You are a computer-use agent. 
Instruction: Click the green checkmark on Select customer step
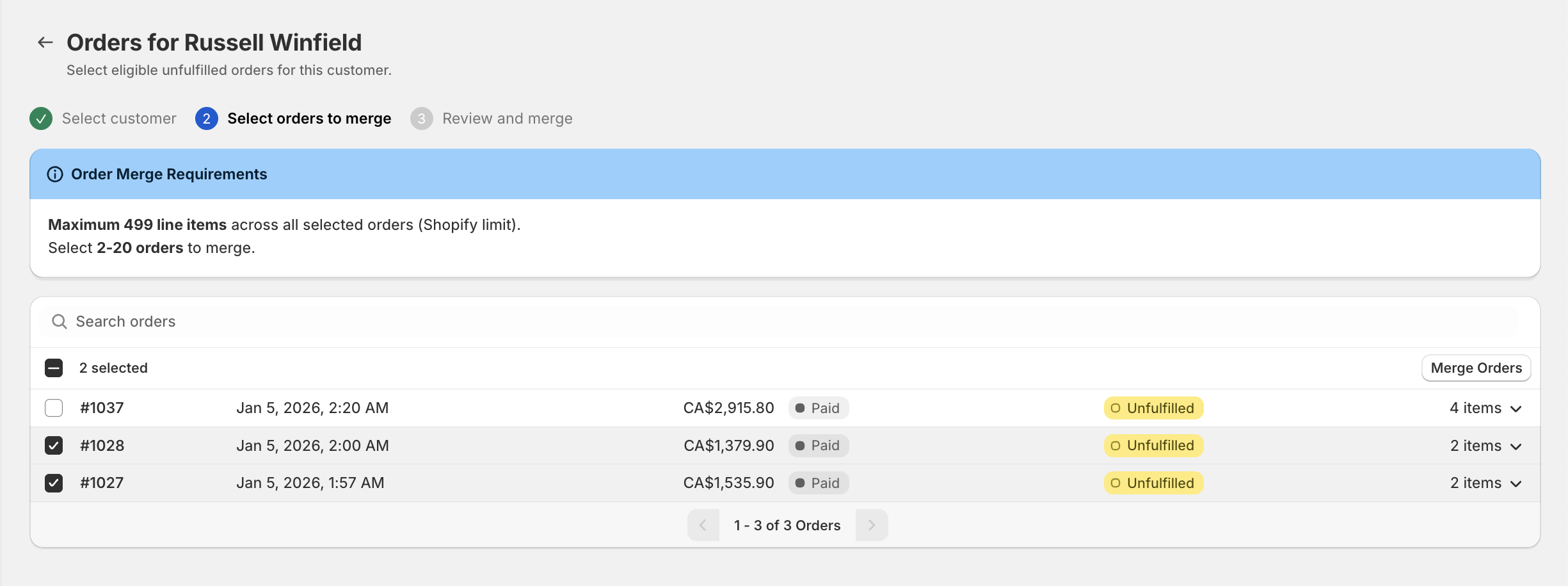(40, 118)
